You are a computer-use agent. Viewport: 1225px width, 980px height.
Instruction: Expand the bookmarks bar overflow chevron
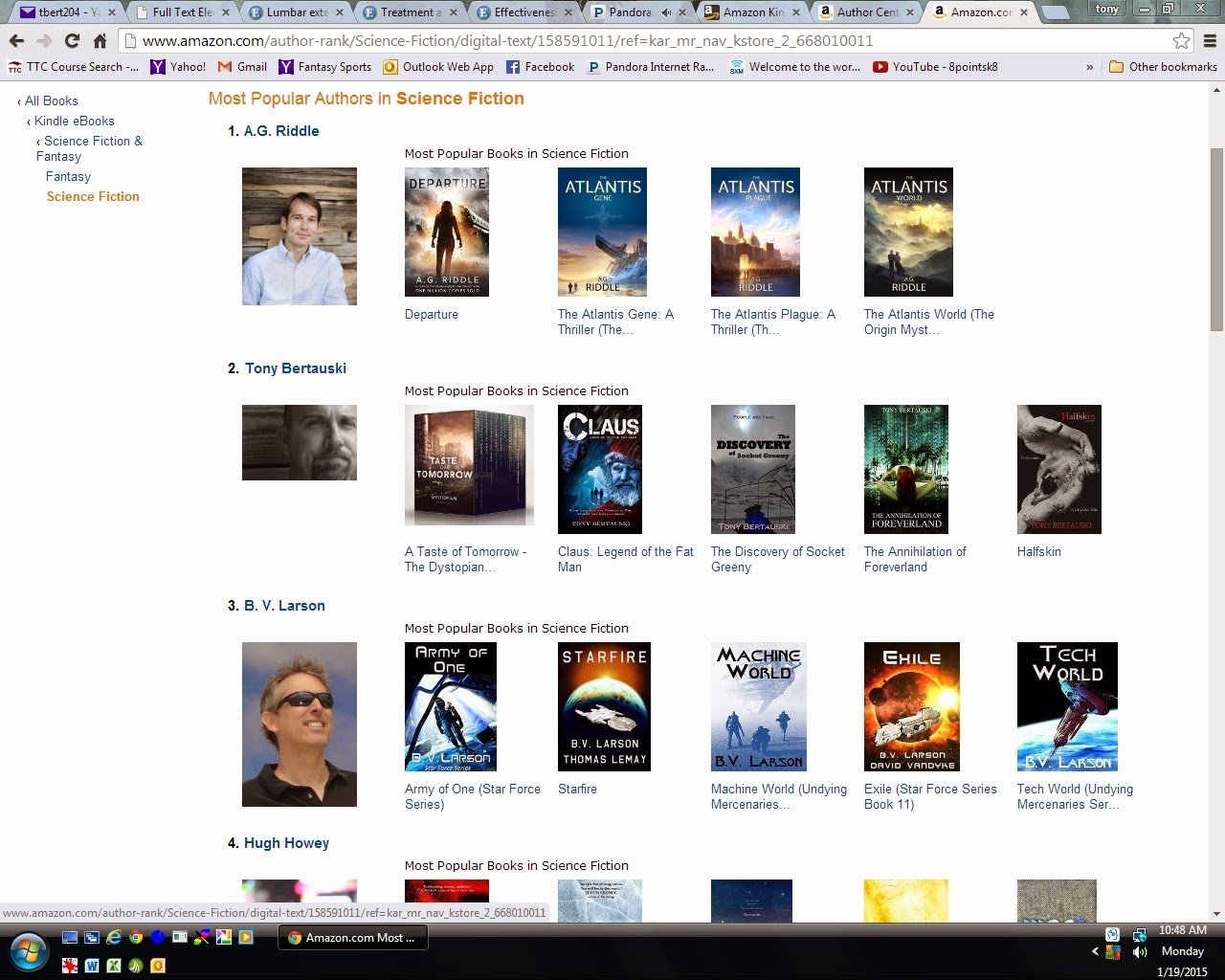click(1090, 67)
